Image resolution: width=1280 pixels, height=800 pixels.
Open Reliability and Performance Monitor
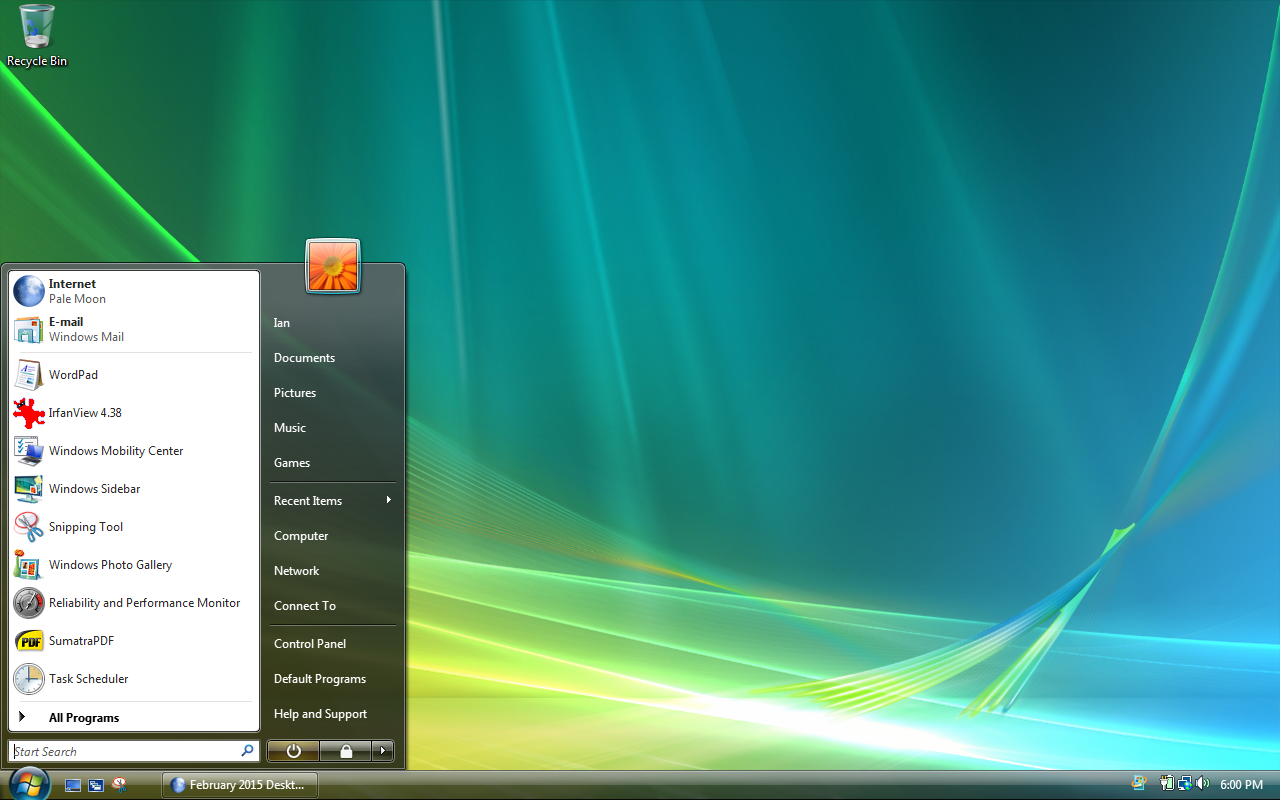tap(134, 603)
